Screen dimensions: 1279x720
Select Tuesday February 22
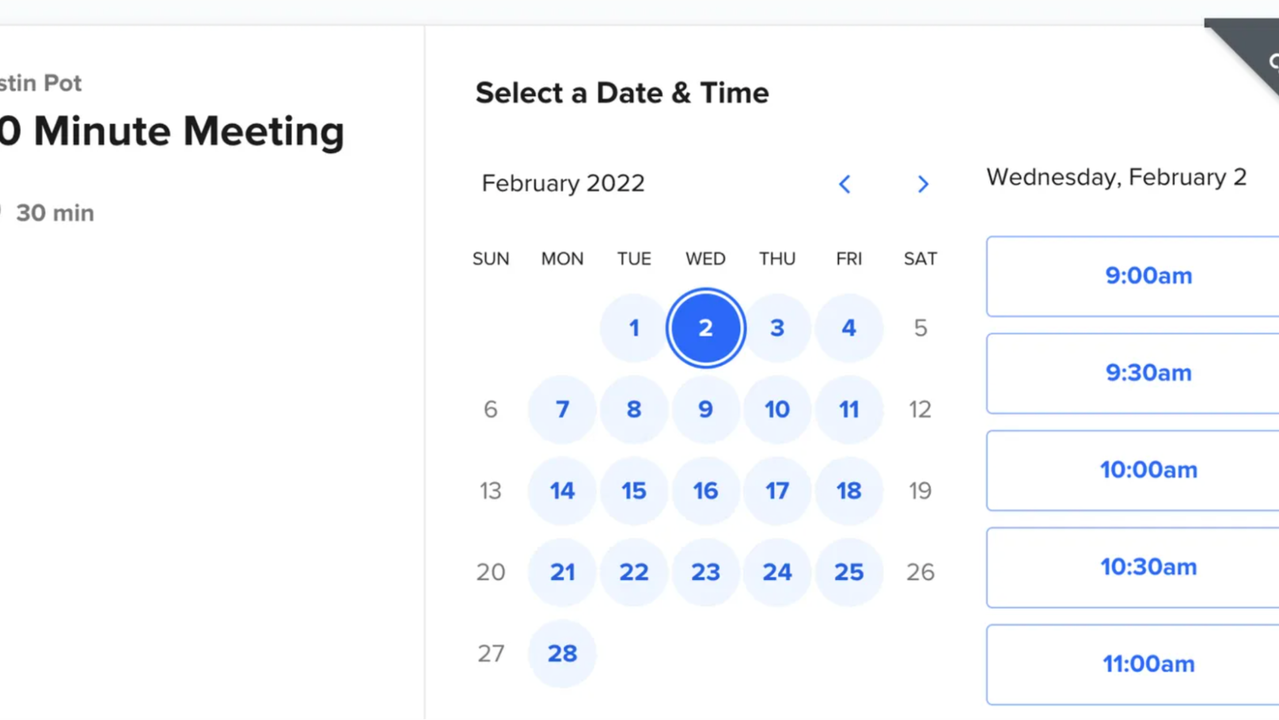tap(634, 572)
